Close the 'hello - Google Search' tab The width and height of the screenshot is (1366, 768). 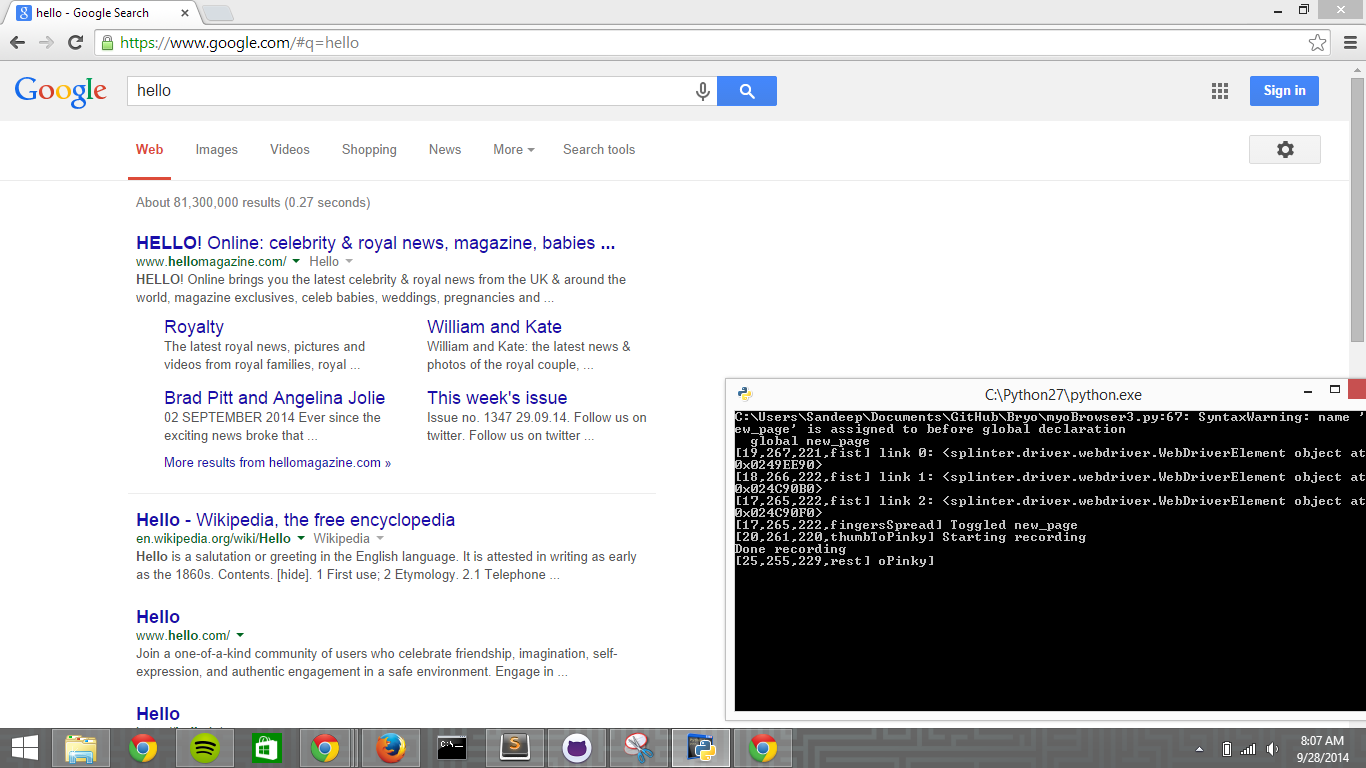pos(185,13)
